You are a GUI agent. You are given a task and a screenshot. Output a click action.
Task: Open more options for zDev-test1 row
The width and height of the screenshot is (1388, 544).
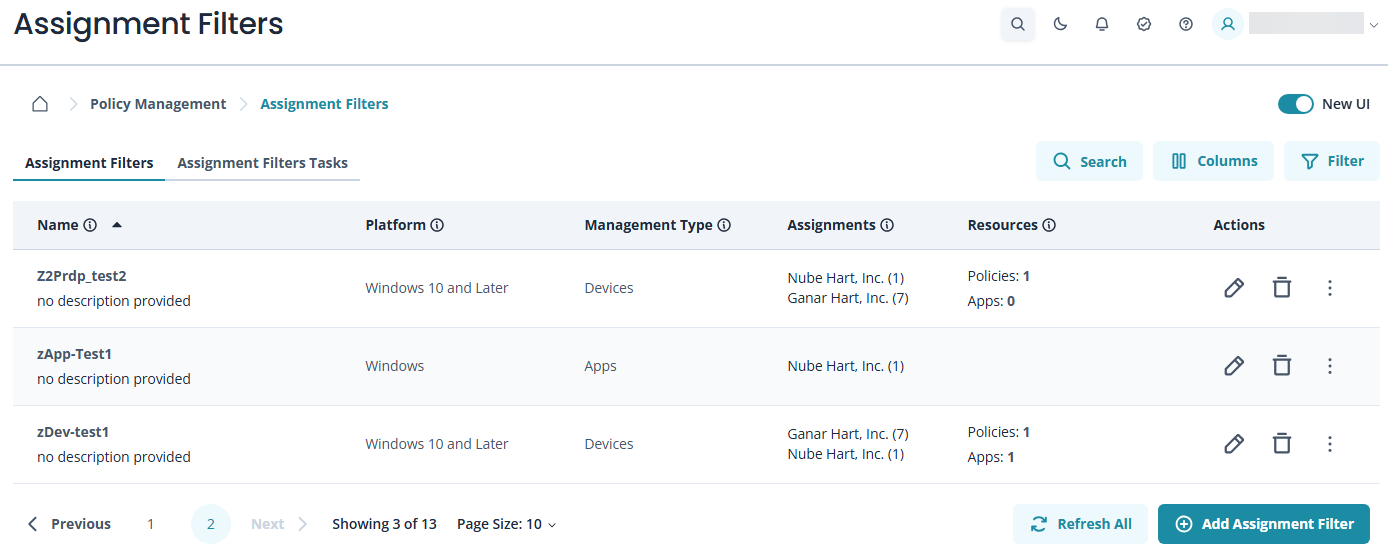pyautogui.click(x=1329, y=444)
